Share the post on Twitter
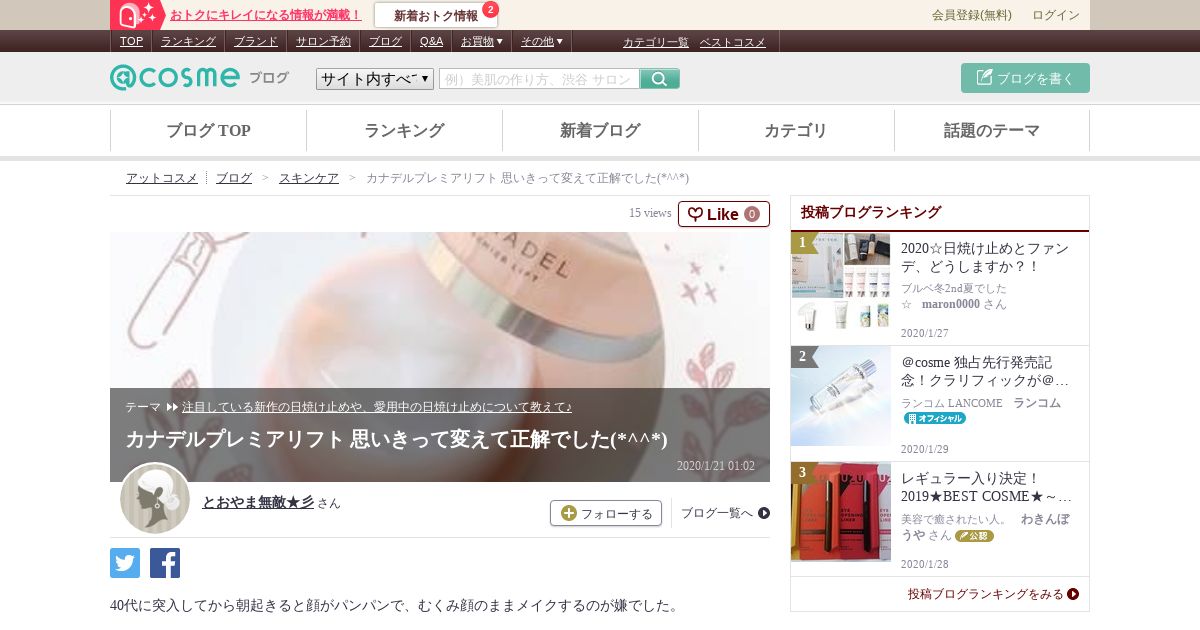Screen dimensions: 1200x630 (x=125, y=563)
